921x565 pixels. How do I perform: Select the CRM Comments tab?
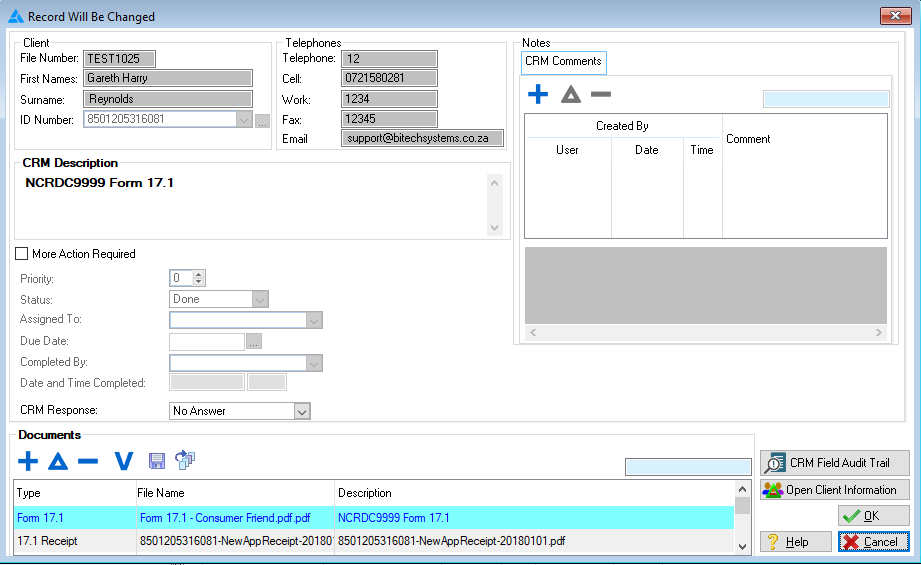(x=563, y=62)
